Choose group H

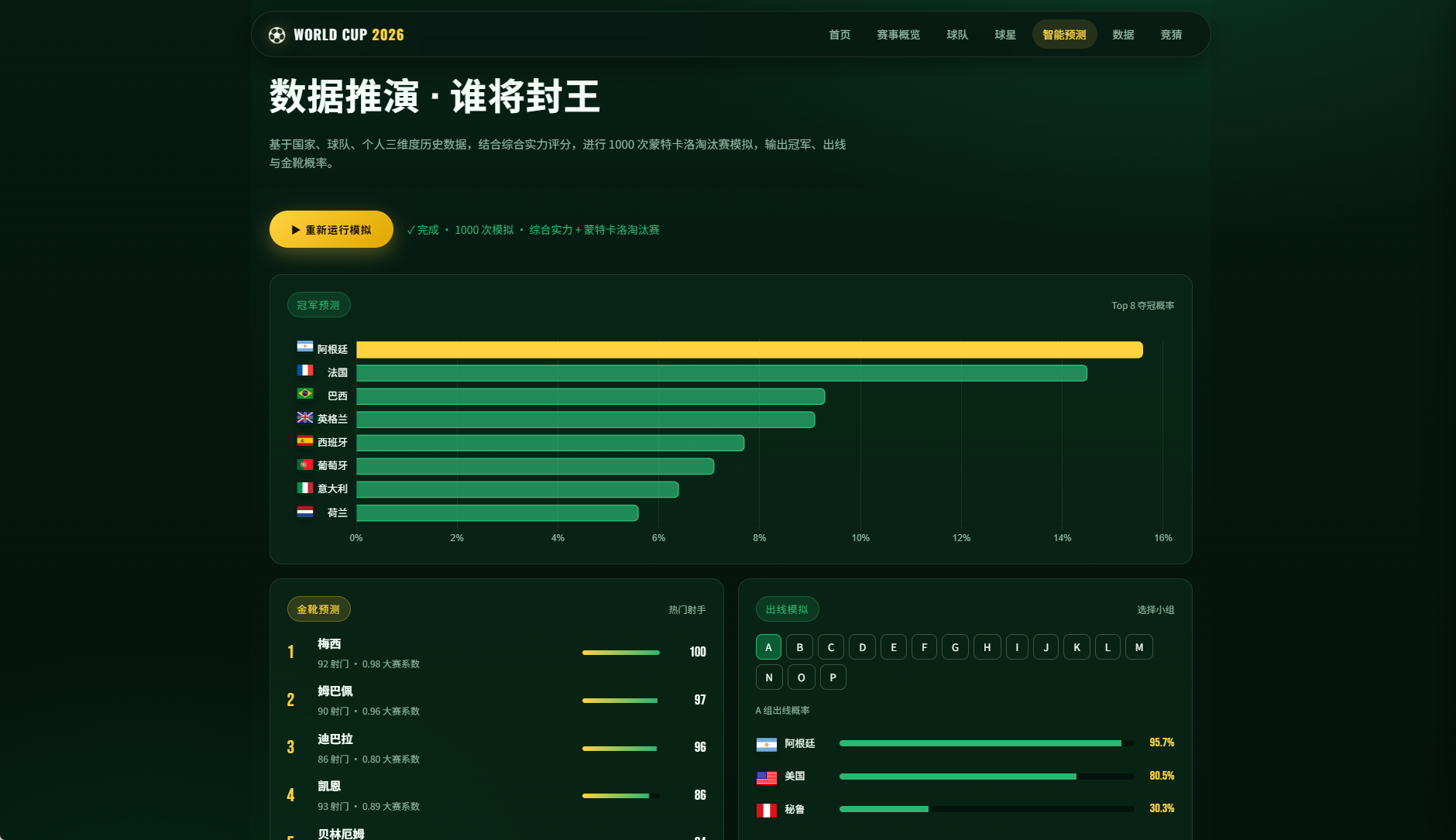pyautogui.click(x=987, y=647)
